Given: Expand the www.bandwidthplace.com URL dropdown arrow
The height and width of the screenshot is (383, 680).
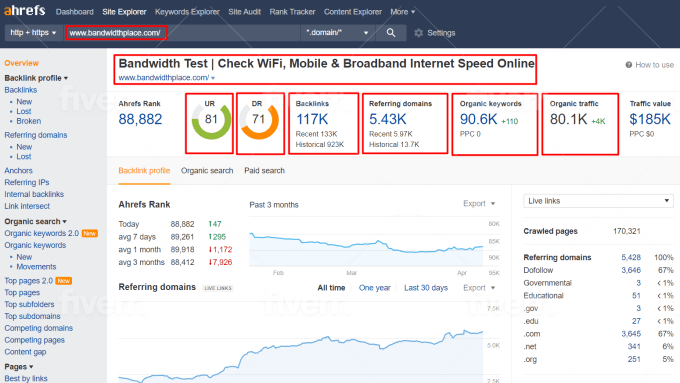Looking at the screenshot, I should [x=213, y=78].
